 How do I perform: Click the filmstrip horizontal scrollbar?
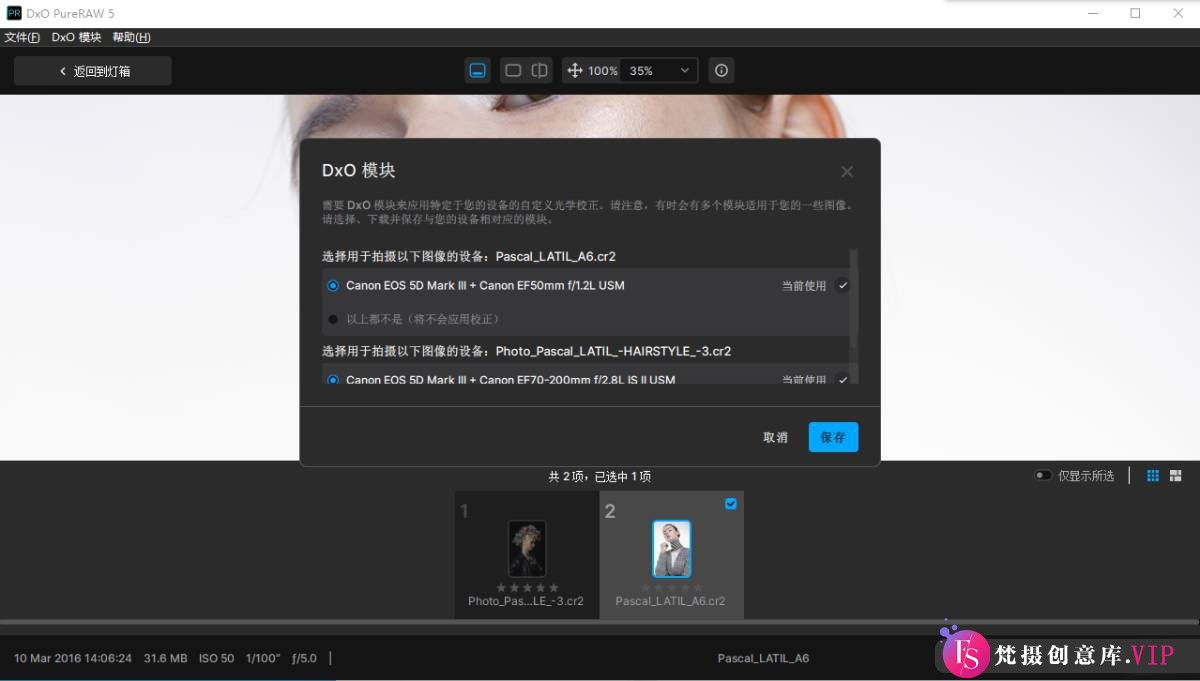pos(600,622)
